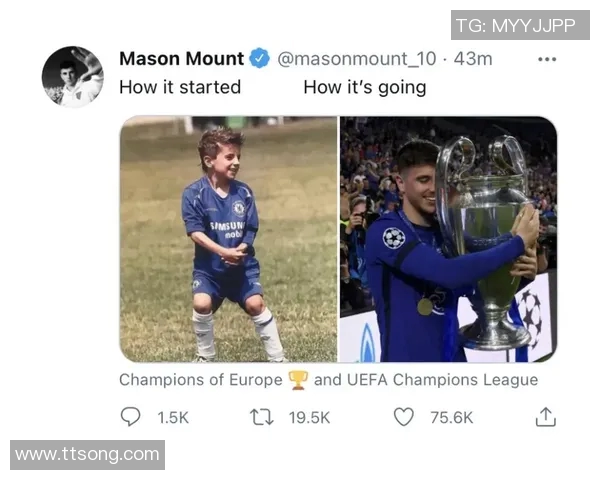600x480 pixels.
Task: Click the www.ttsong.com watermark link
Action: point(87,454)
